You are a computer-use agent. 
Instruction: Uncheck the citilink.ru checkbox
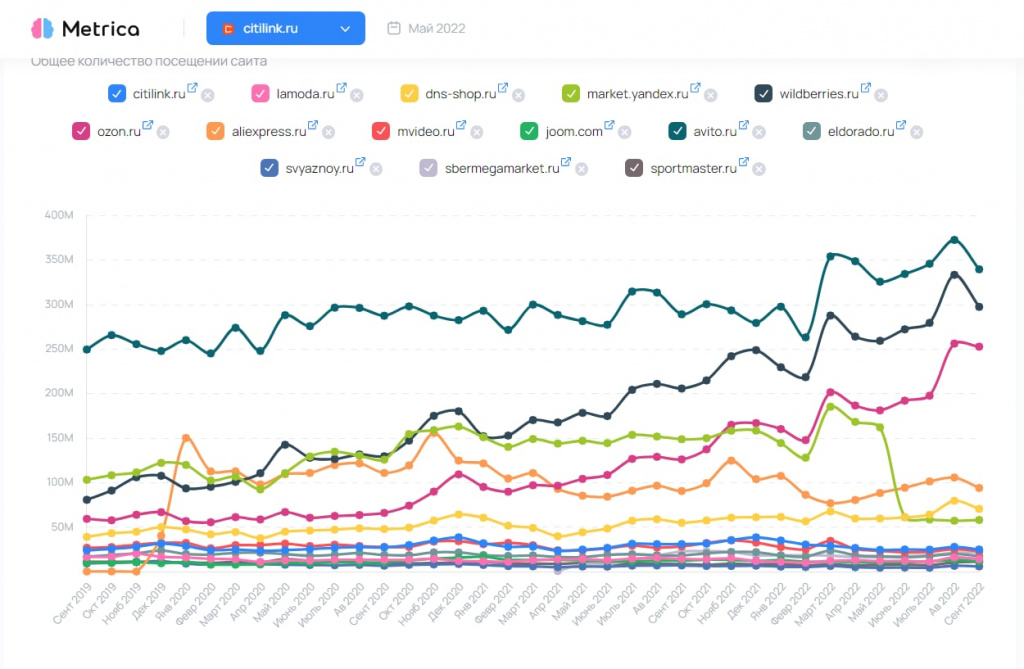[x=117, y=94]
